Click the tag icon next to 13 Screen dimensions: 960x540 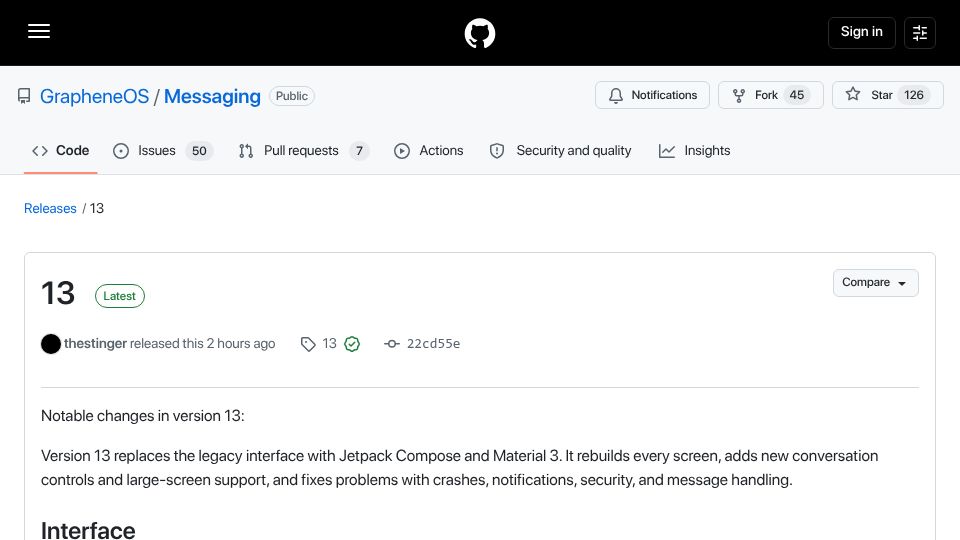[x=308, y=344]
